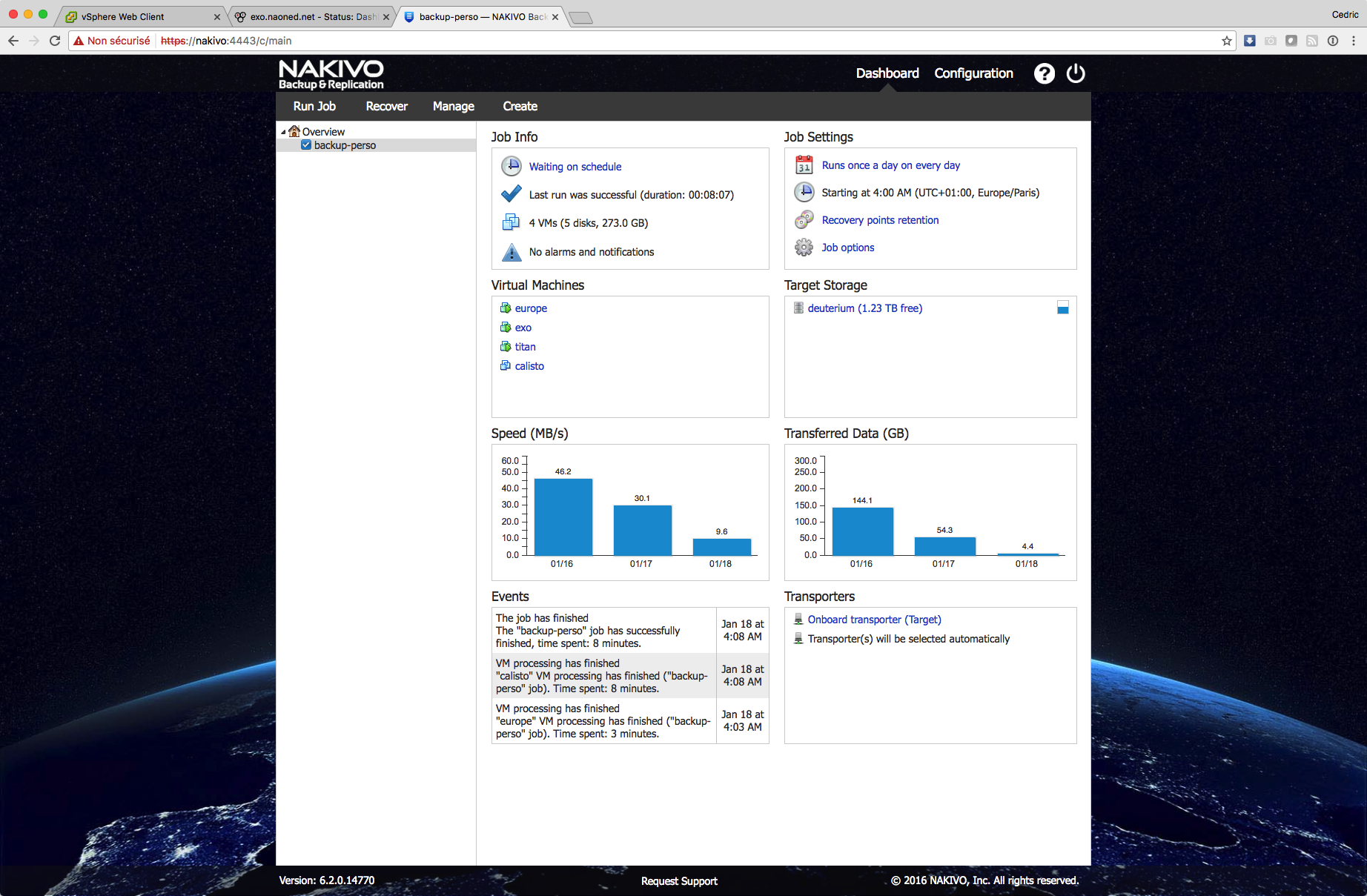Click the bookmark star in address bar
This screenshot has height=896, width=1367.
tap(1226, 41)
